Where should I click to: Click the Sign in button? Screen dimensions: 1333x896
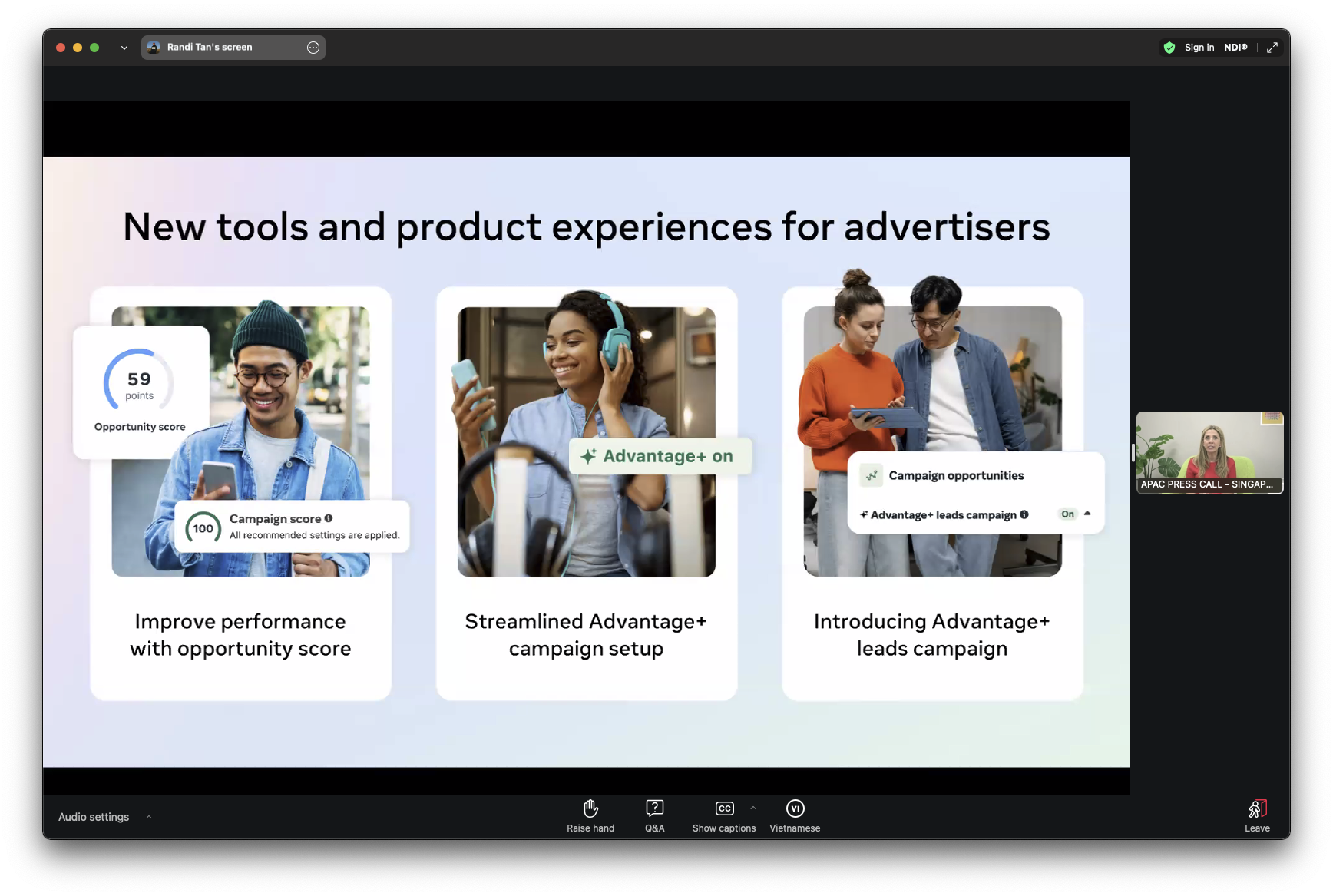[x=1199, y=48]
